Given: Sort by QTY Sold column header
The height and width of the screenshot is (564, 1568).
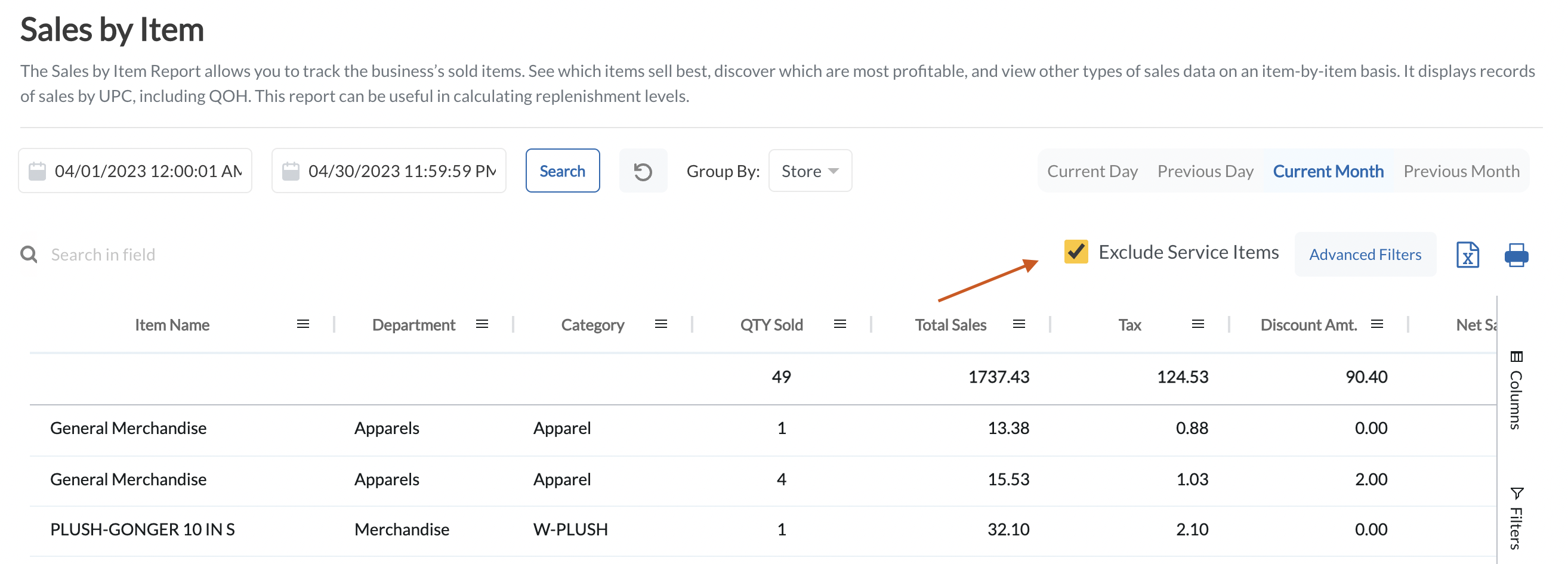Looking at the screenshot, I should [771, 325].
